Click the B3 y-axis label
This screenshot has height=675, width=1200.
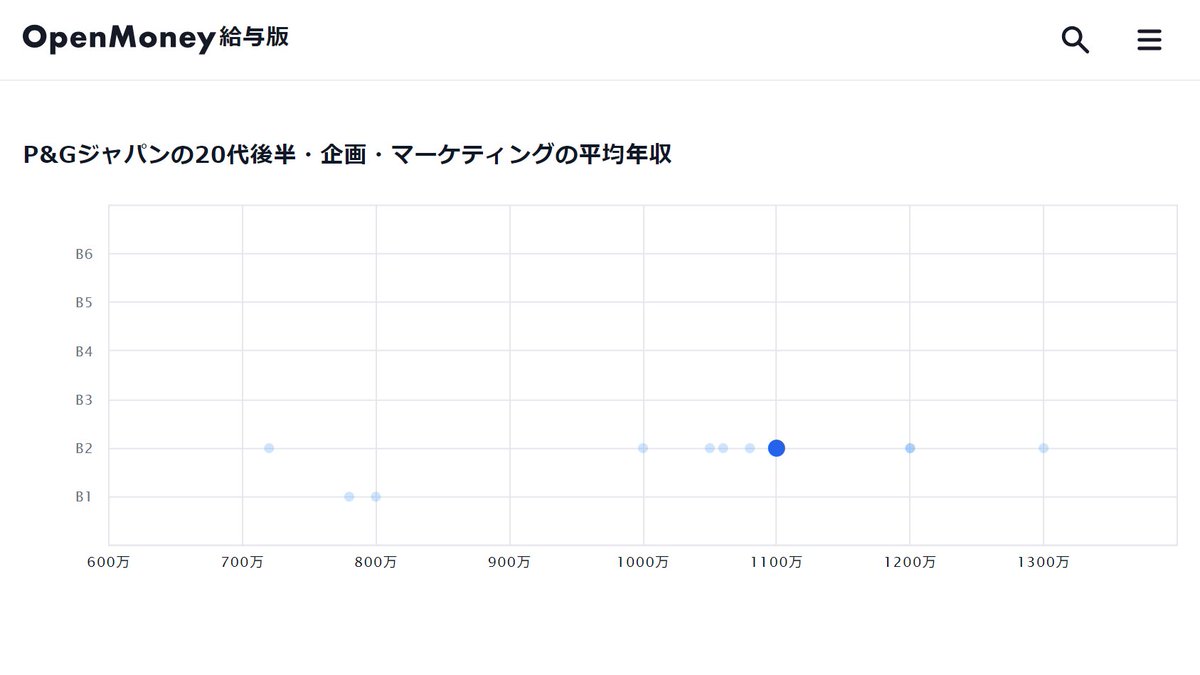click(85, 400)
